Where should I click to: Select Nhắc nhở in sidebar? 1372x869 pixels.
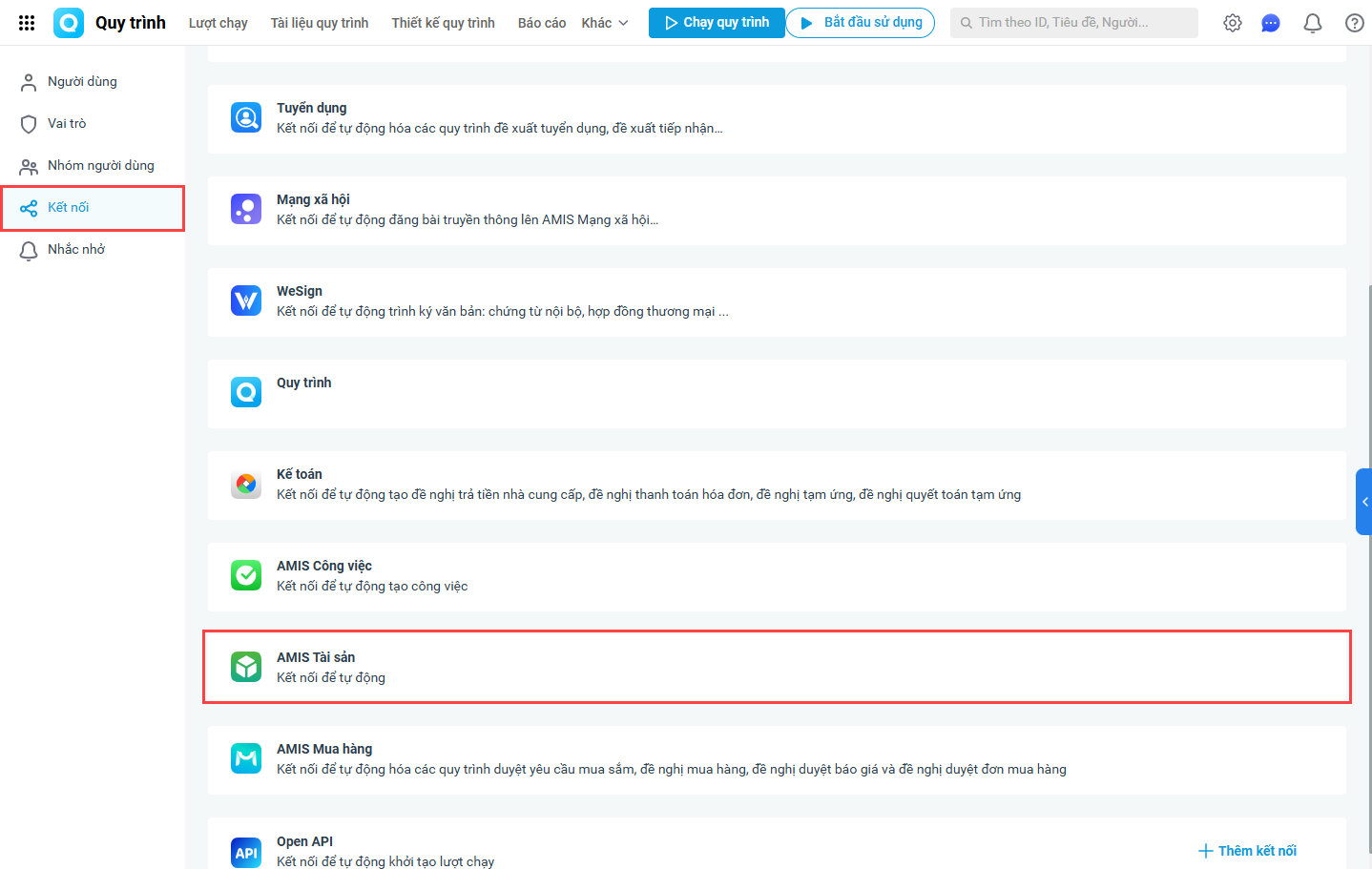tap(93, 250)
